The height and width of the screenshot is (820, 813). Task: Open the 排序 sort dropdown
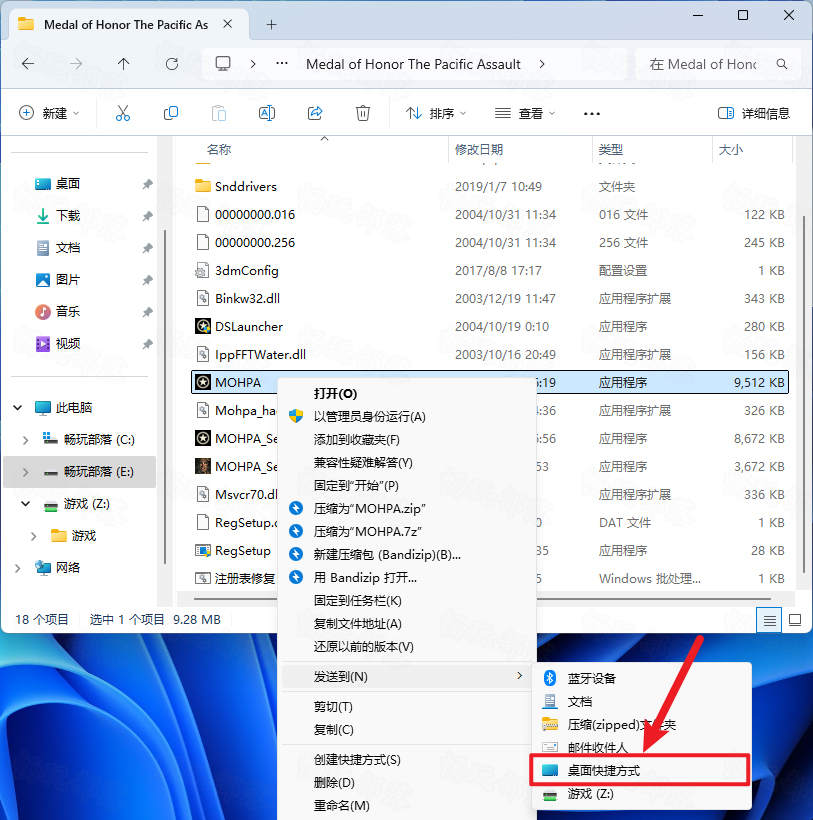coord(436,113)
